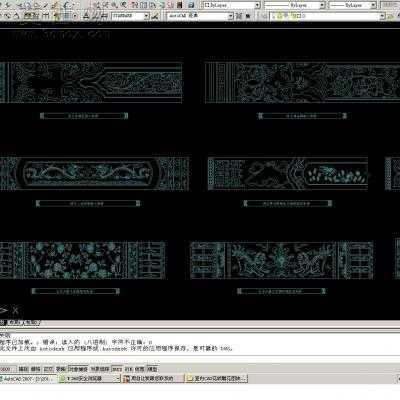400x400 pixels.
Task: Toggle DUCS dynamic UCS button
Action: (117, 369)
